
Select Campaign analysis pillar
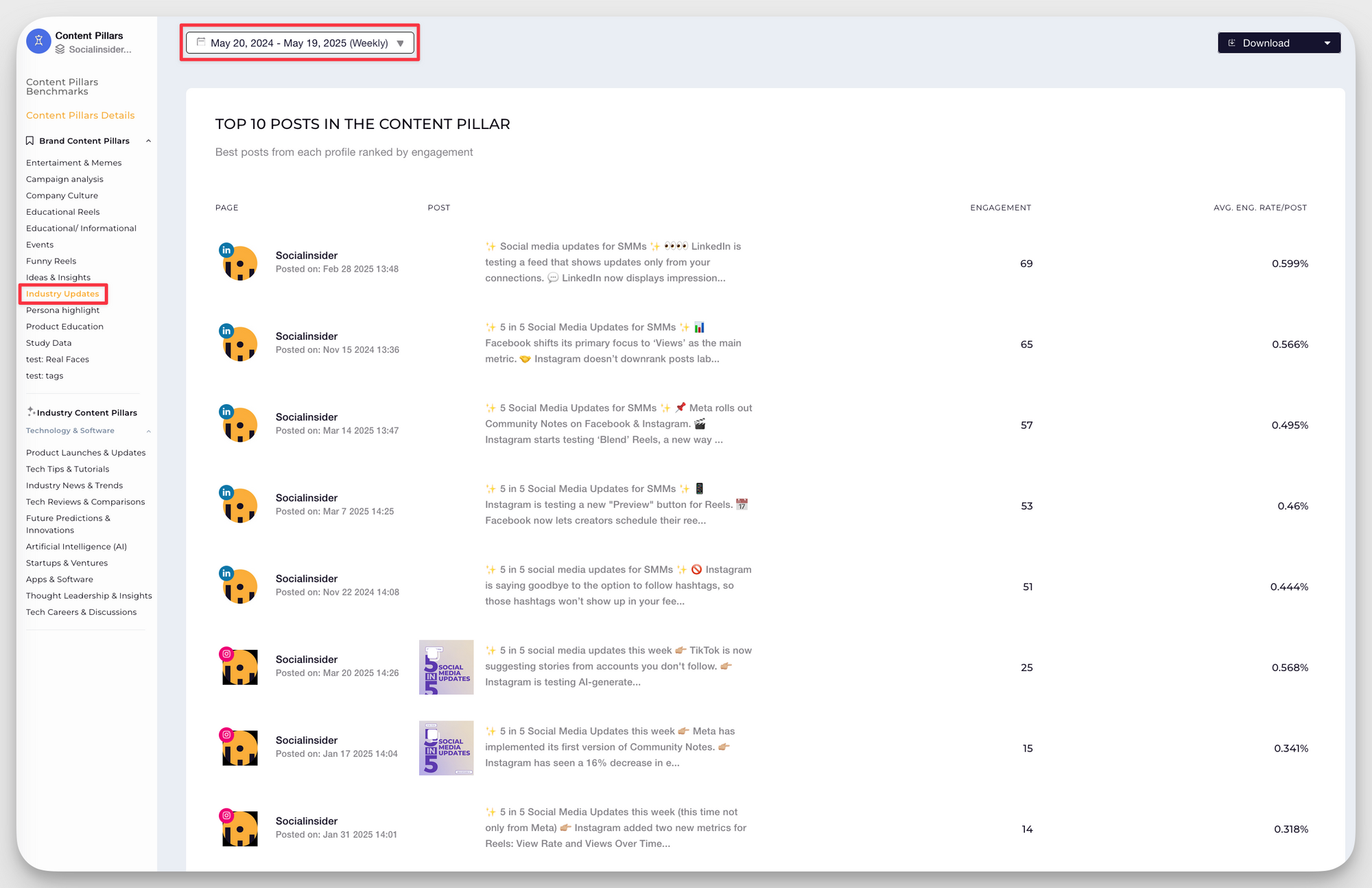pyautogui.click(x=64, y=179)
